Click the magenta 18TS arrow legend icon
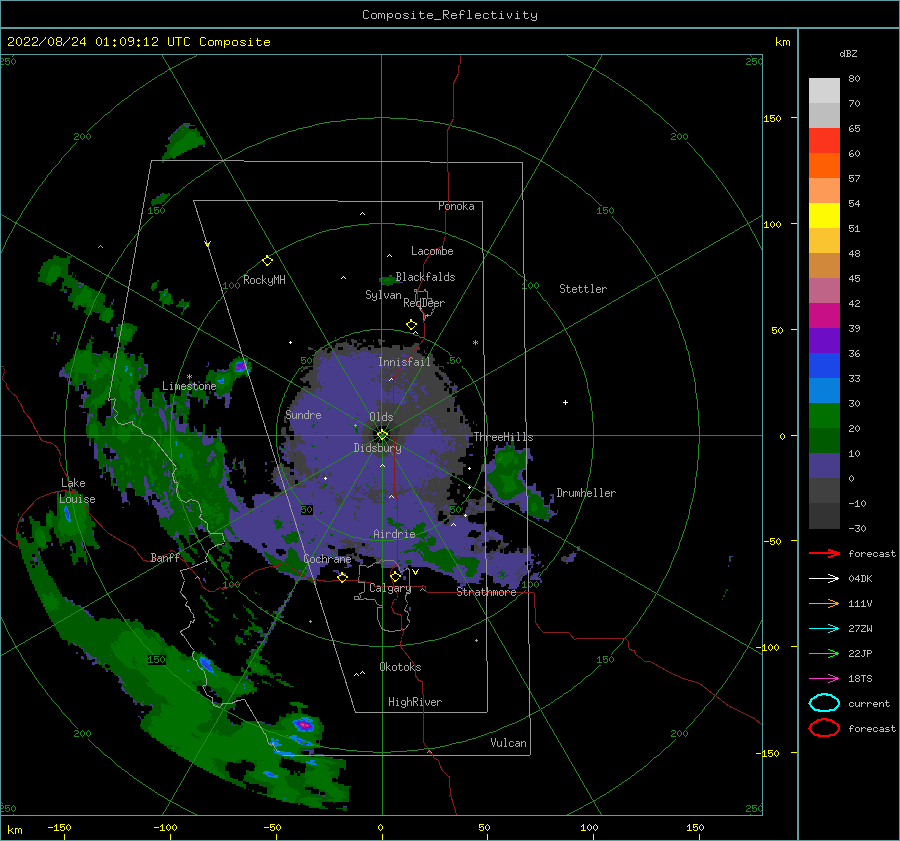Image resolution: width=900 pixels, height=841 pixels. tap(824, 678)
